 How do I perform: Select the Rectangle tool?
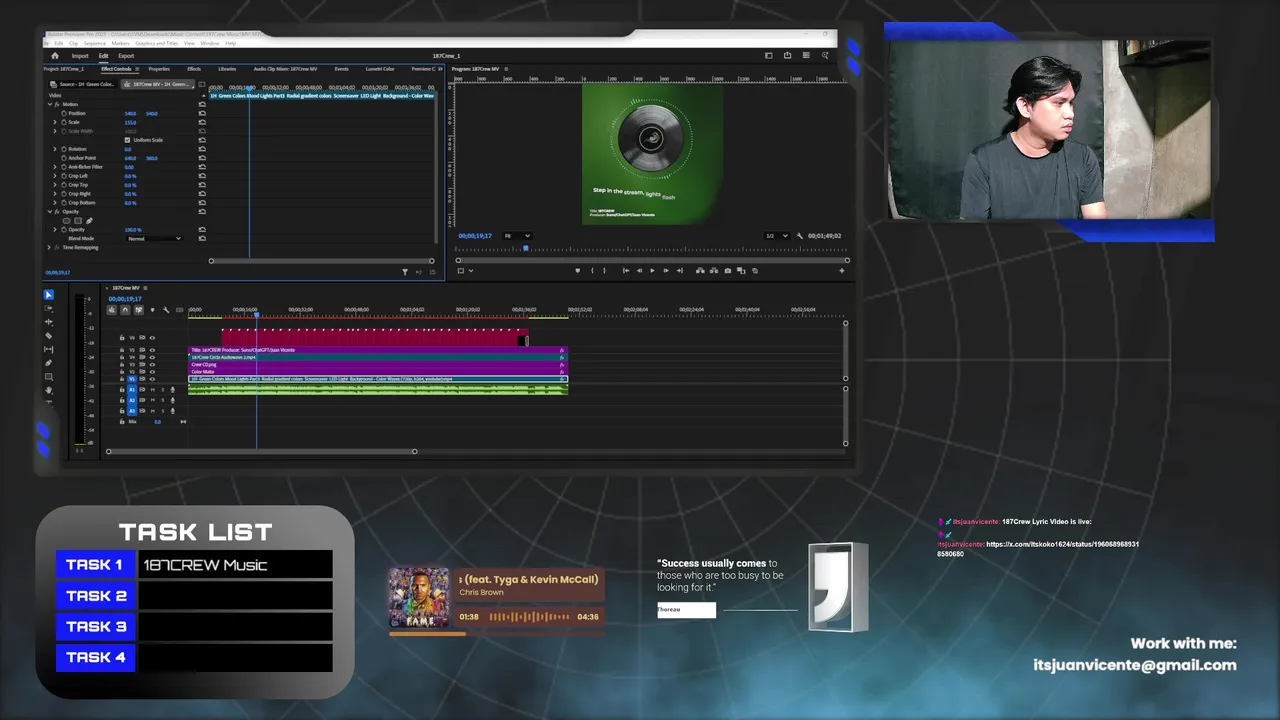click(48, 377)
